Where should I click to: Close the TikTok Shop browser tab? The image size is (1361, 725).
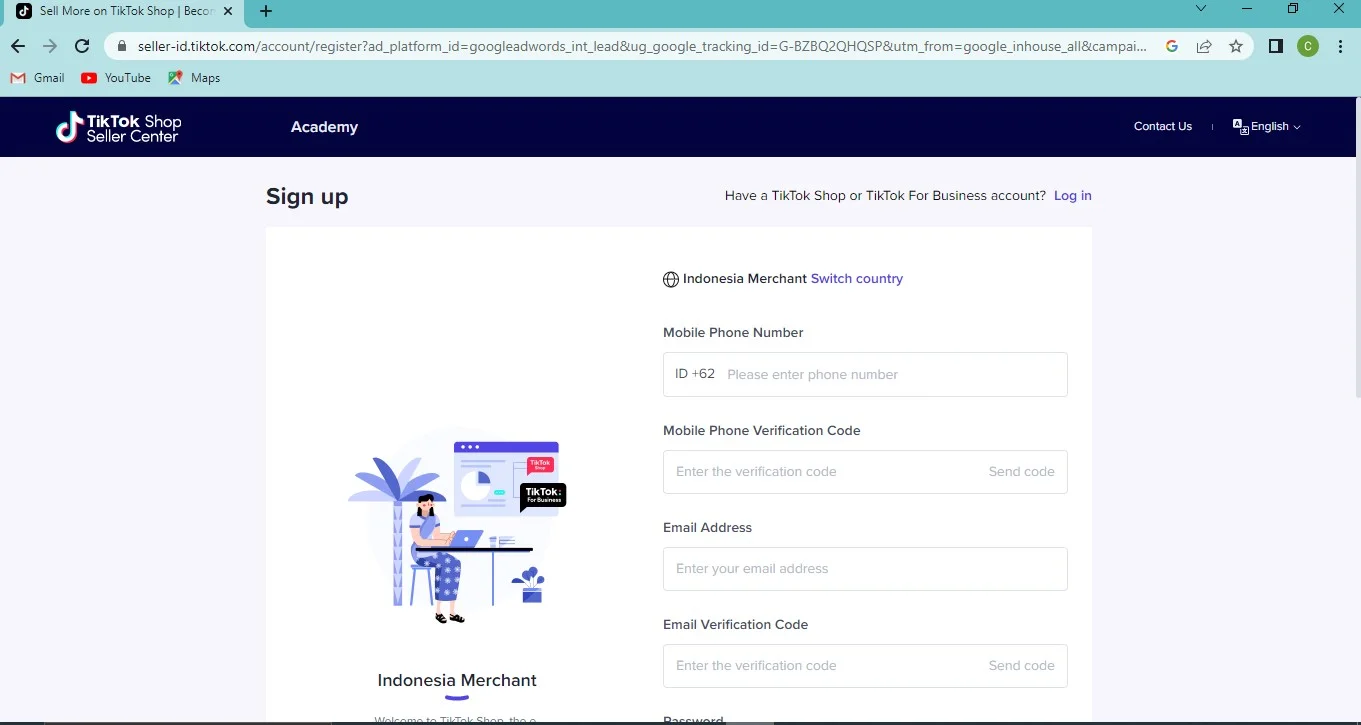tap(228, 11)
